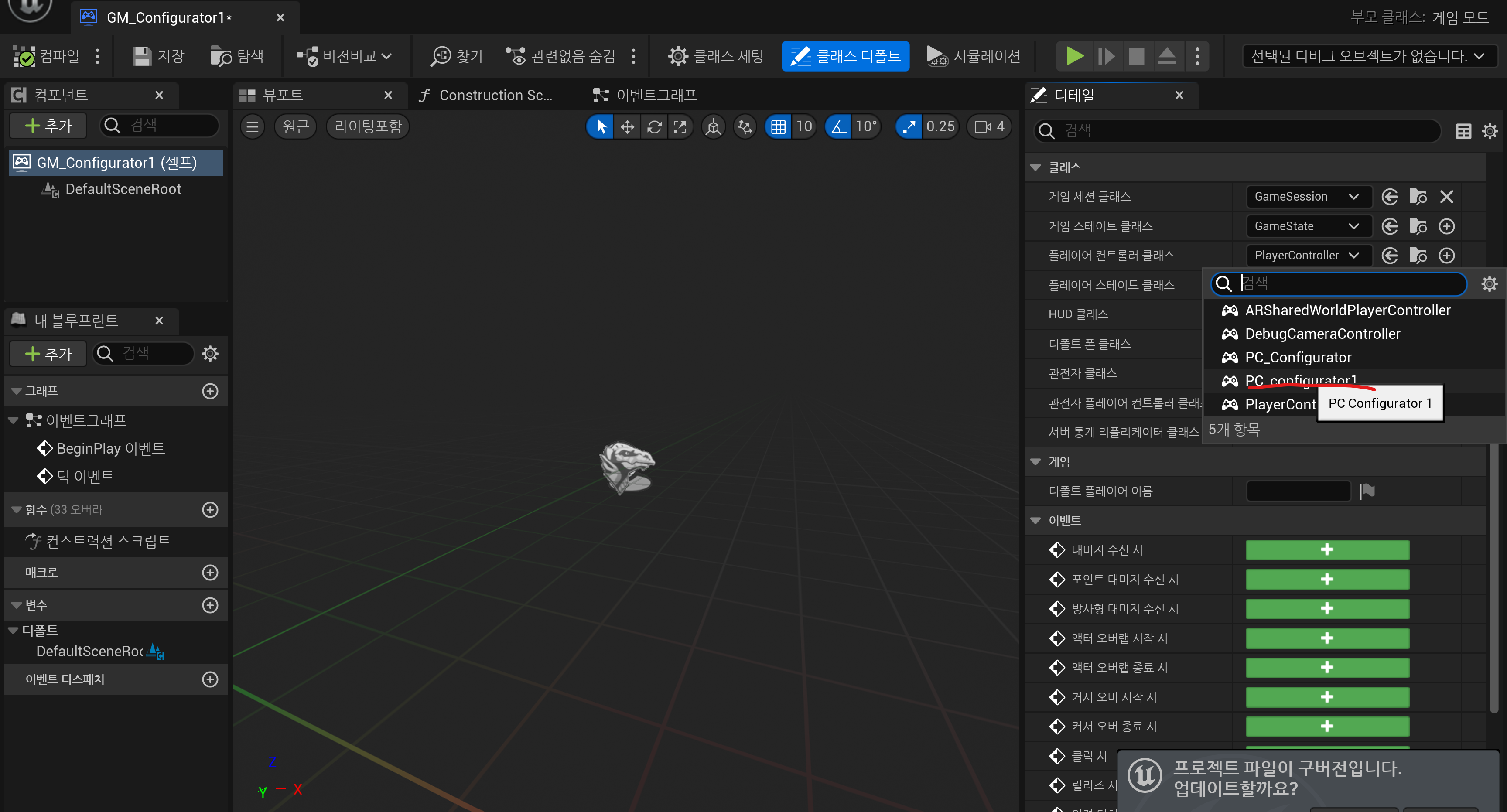Toggle 관련없음 숨김 hide unrelated

(x=560, y=56)
